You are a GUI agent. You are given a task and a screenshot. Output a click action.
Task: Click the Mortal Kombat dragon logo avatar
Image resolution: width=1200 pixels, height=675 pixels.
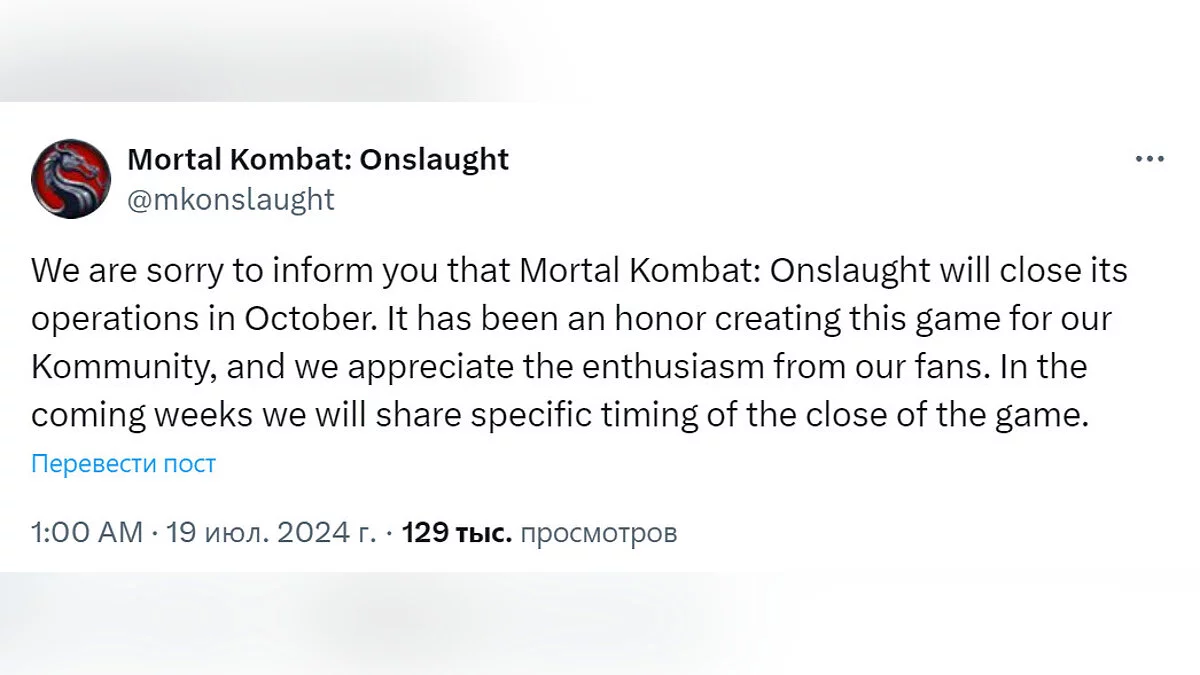71,179
